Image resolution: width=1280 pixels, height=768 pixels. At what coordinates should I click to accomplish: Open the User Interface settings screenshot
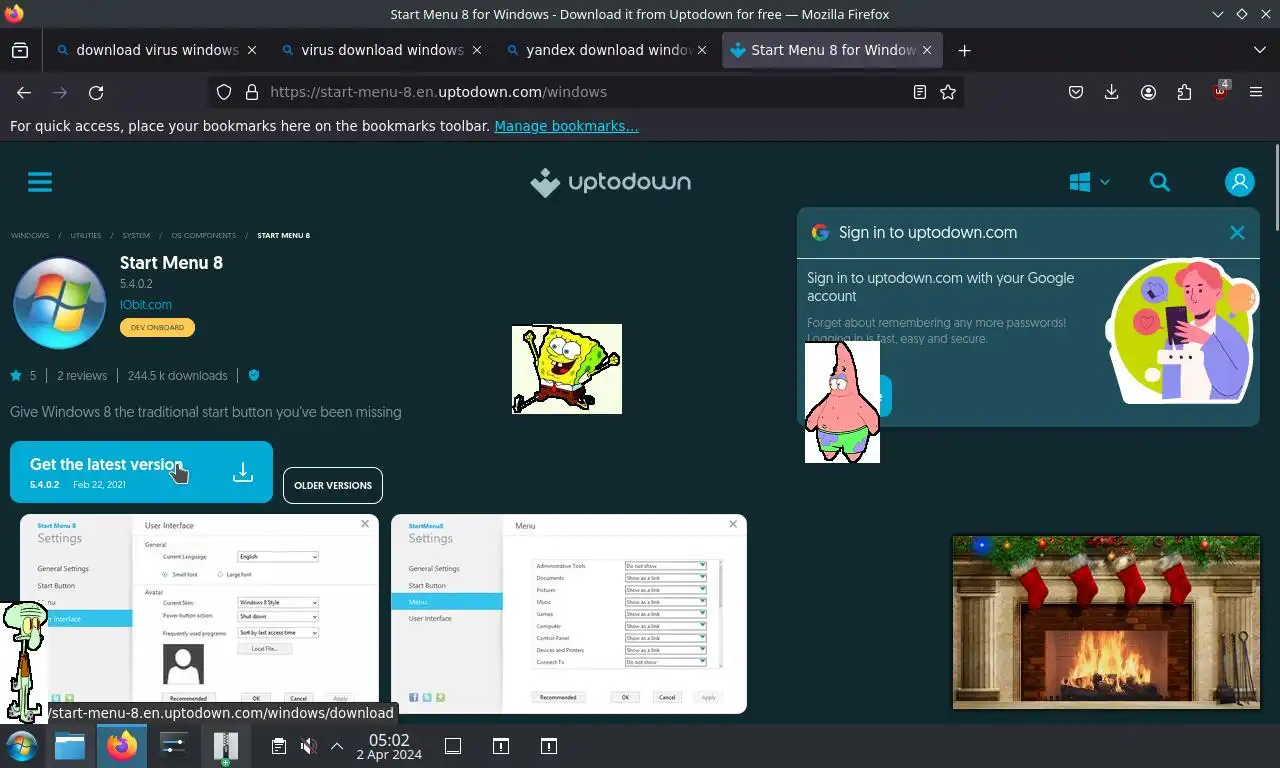pos(200,614)
